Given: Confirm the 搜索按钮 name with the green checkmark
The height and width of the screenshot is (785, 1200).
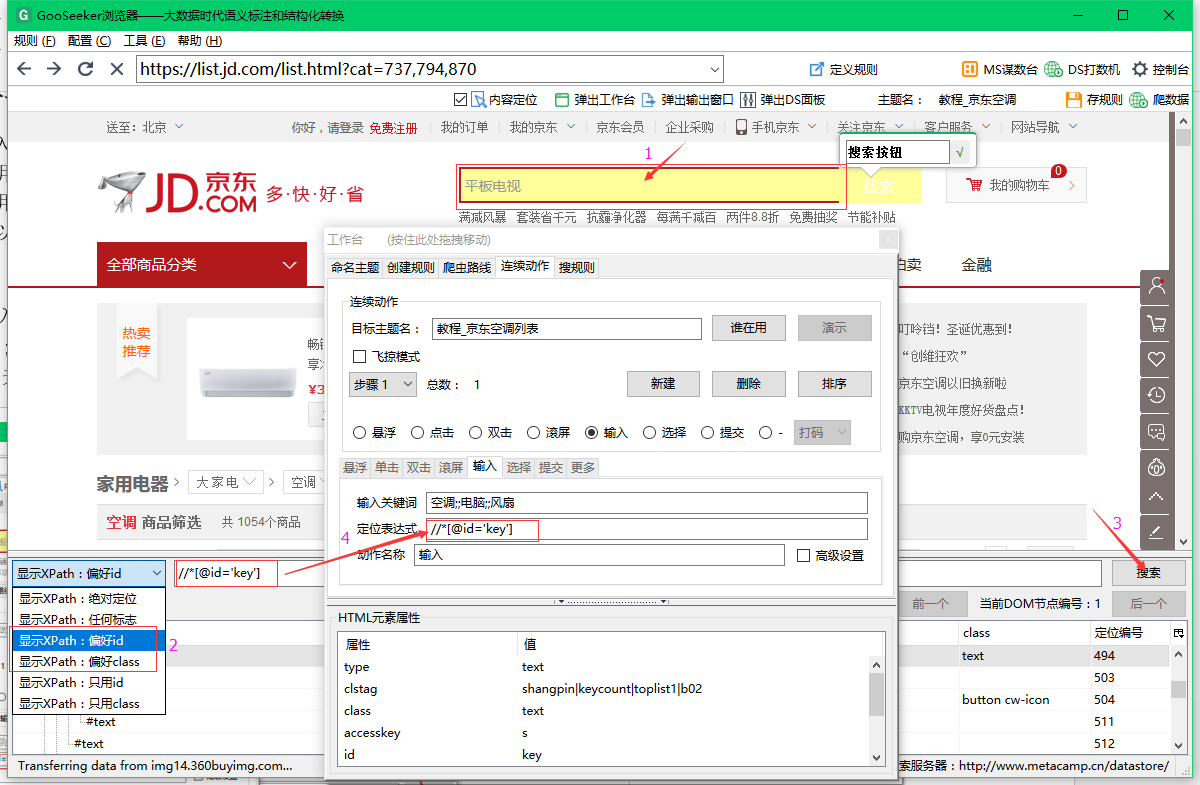Looking at the screenshot, I should [x=960, y=152].
